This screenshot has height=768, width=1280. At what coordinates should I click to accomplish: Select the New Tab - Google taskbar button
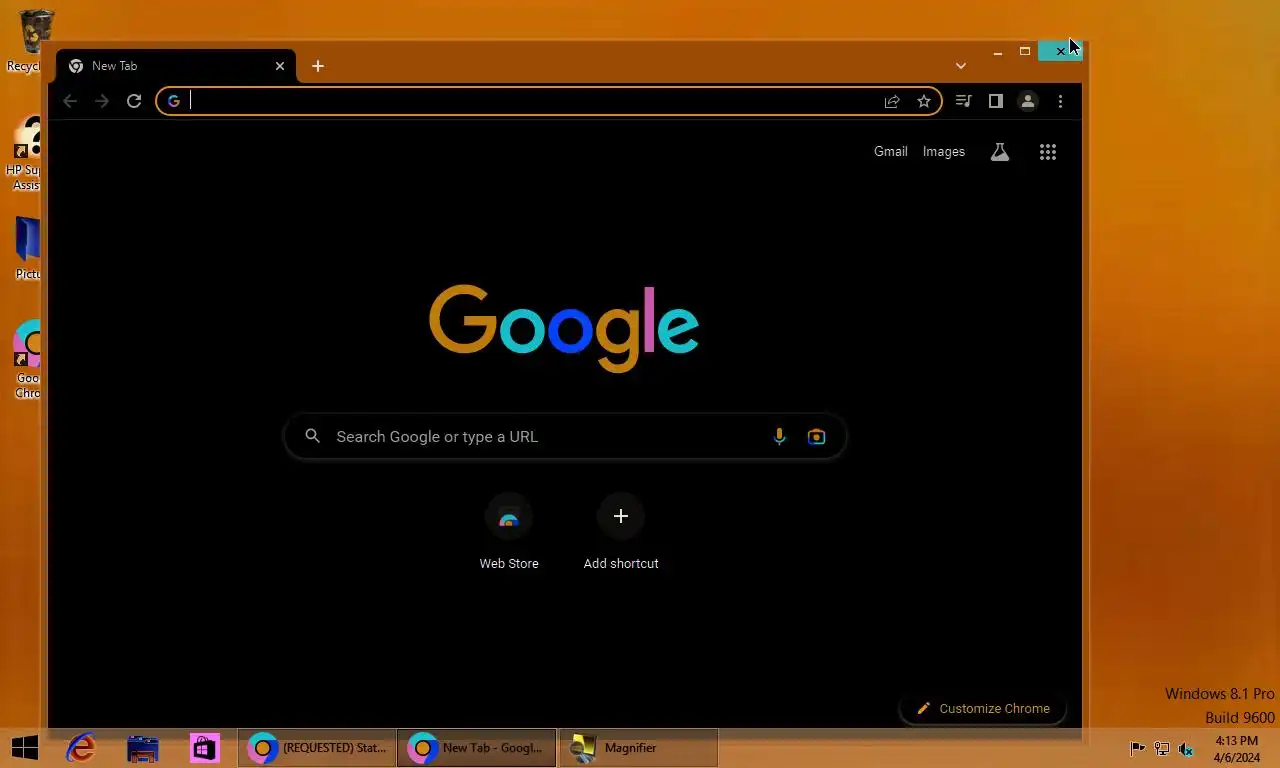pyautogui.click(x=477, y=747)
